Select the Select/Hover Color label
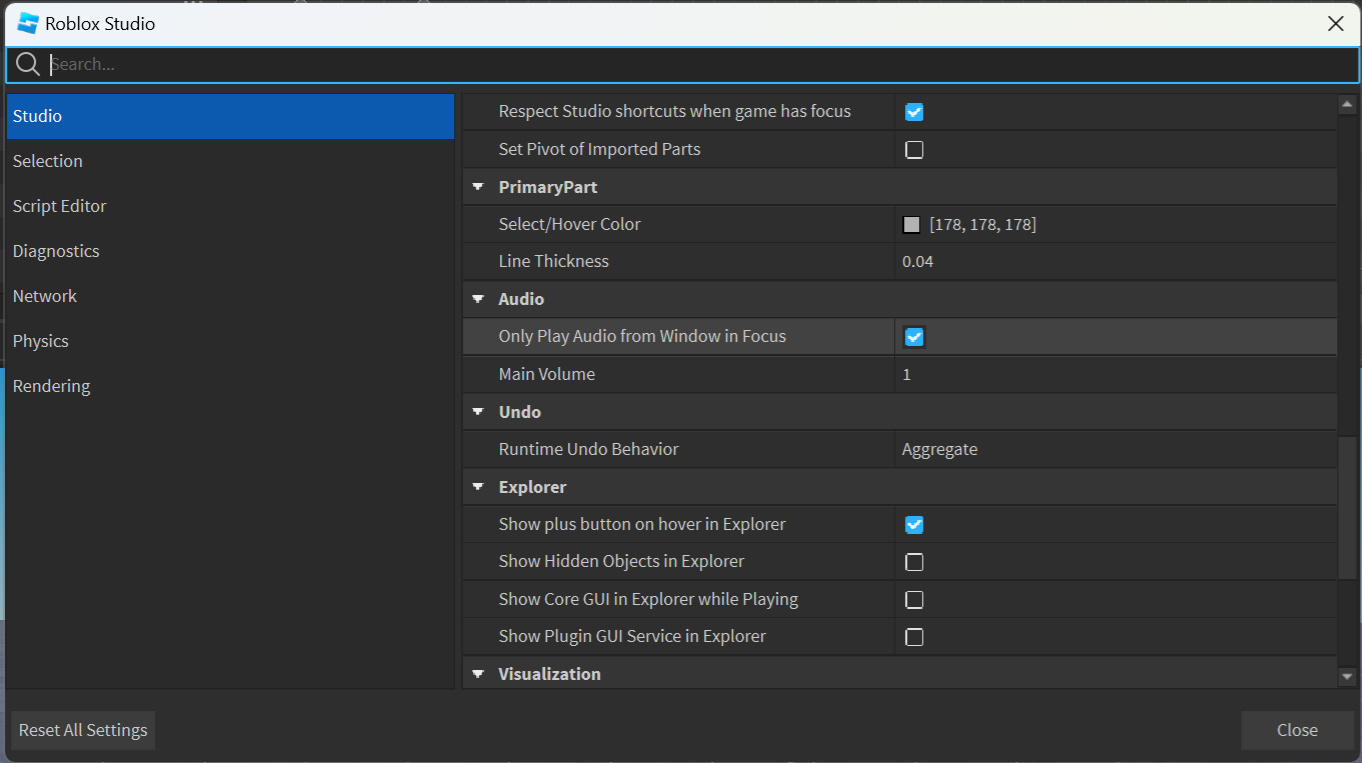This screenshot has height=763, width=1362. coord(570,225)
